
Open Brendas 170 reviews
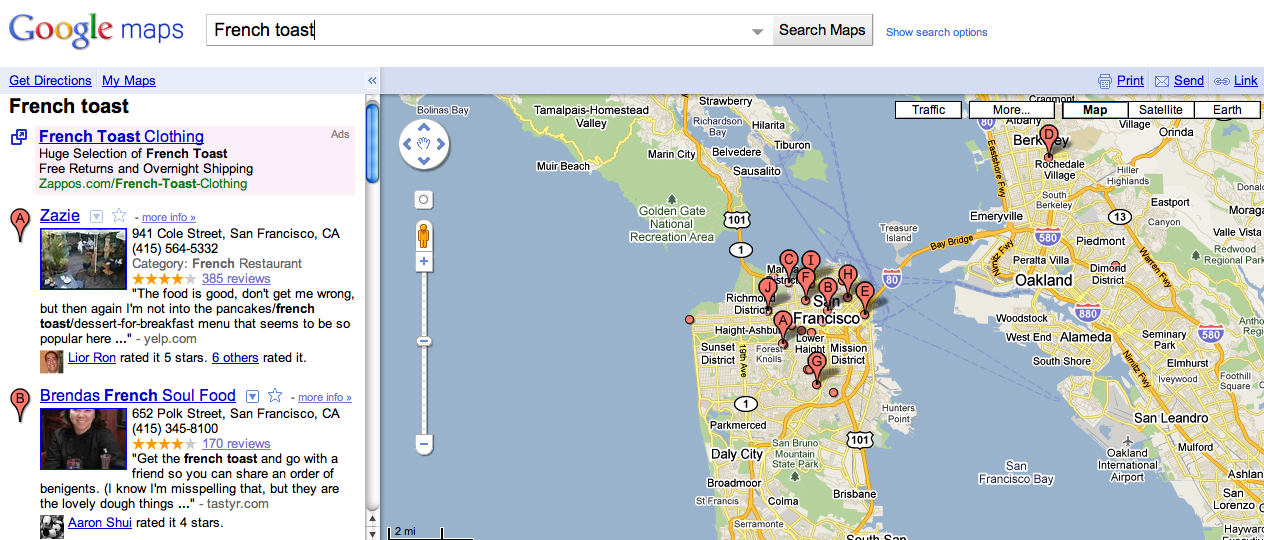coord(236,444)
